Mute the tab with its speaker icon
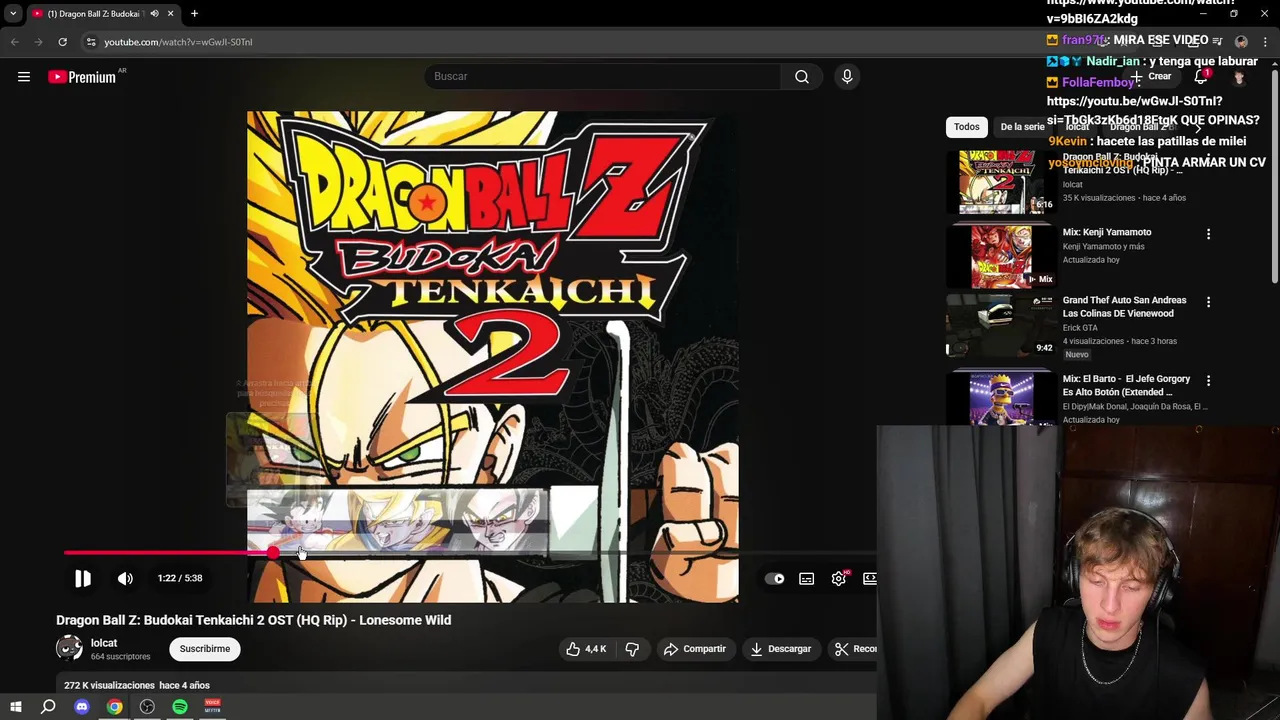Screen dimensions: 1280x720 (154, 14)
